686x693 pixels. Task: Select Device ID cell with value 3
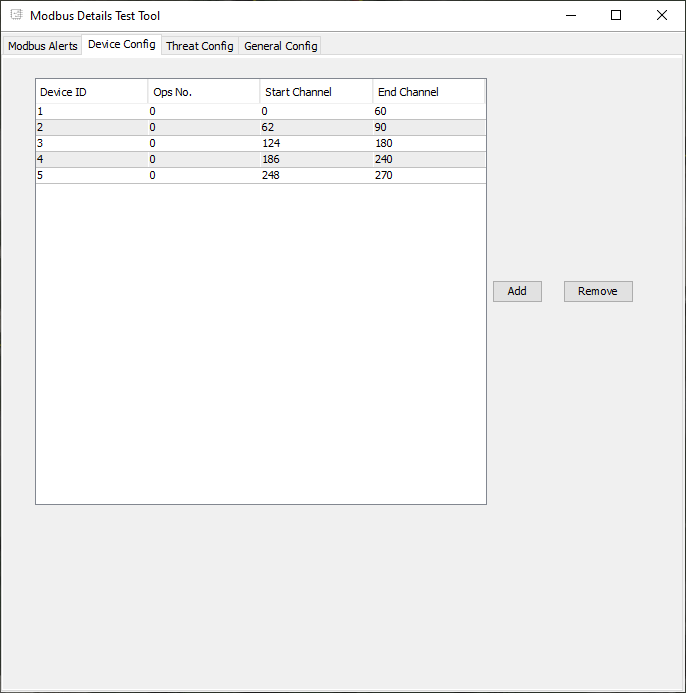(91, 143)
